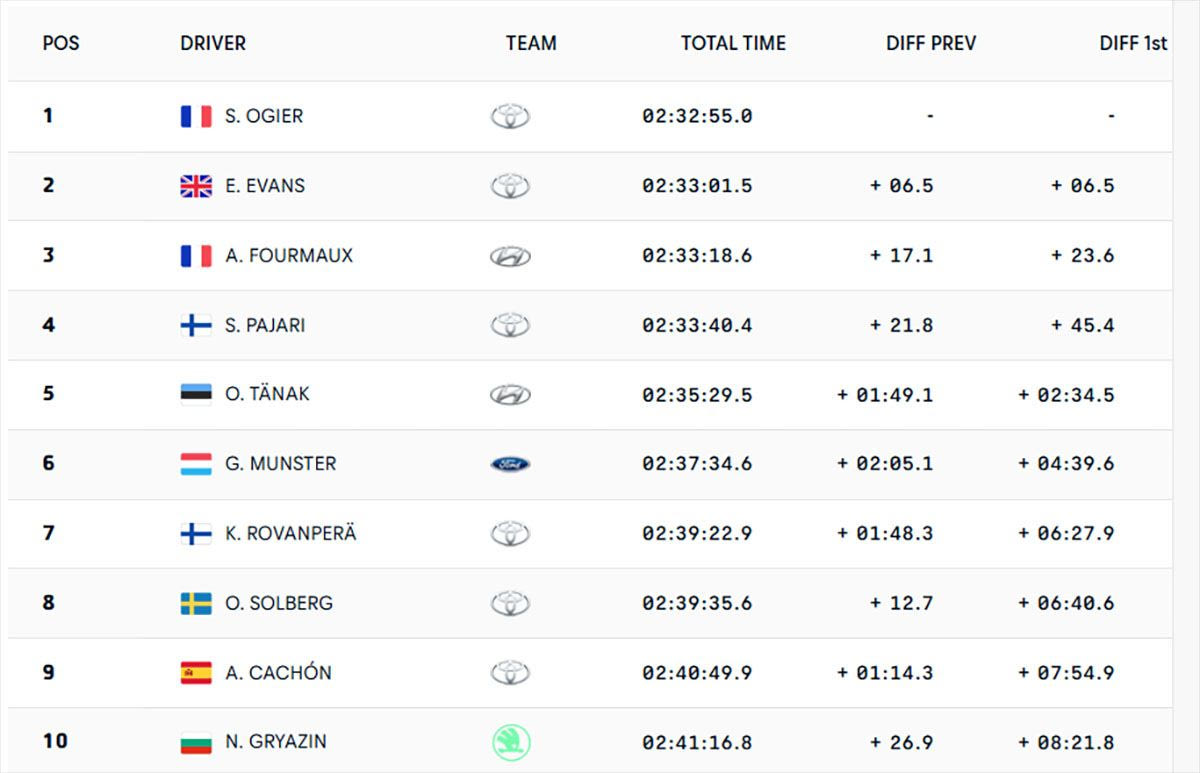Click the TEAM column header
Image resolution: width=1200 pixels, height=773 pixels.
click(531, 44)
